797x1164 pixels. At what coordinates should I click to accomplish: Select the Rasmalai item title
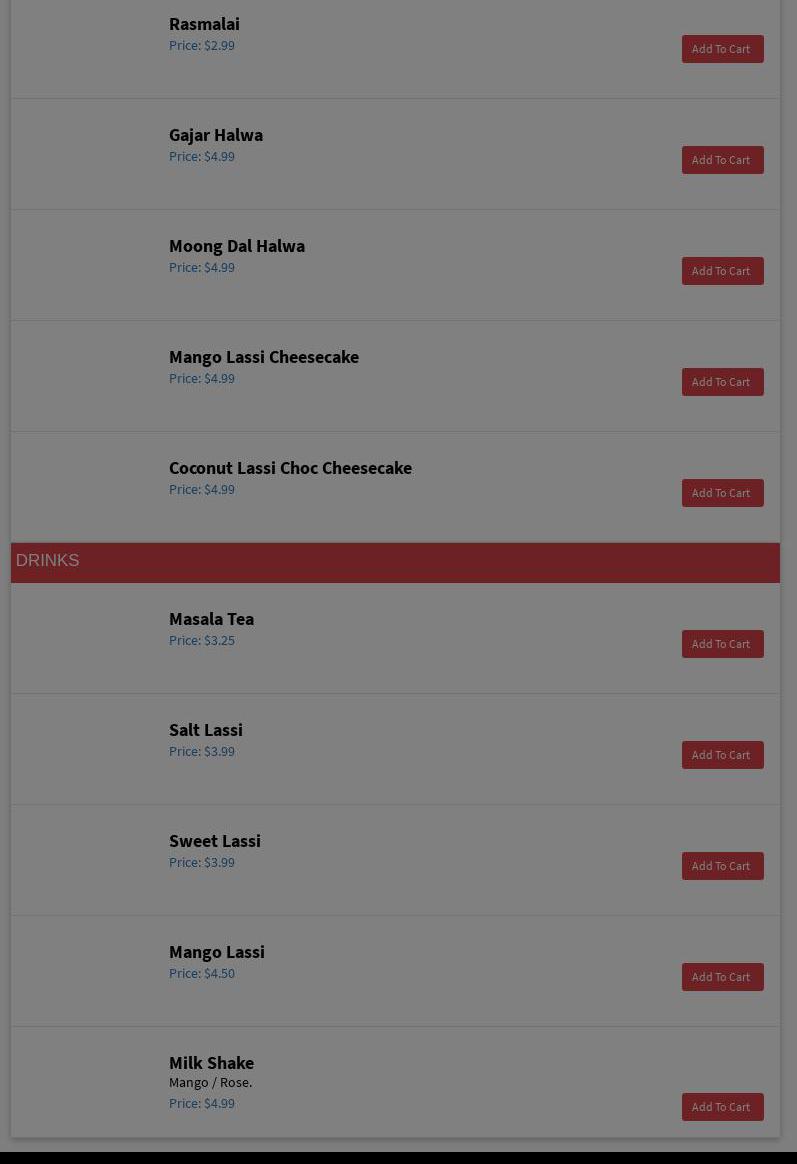pos(204,24)
